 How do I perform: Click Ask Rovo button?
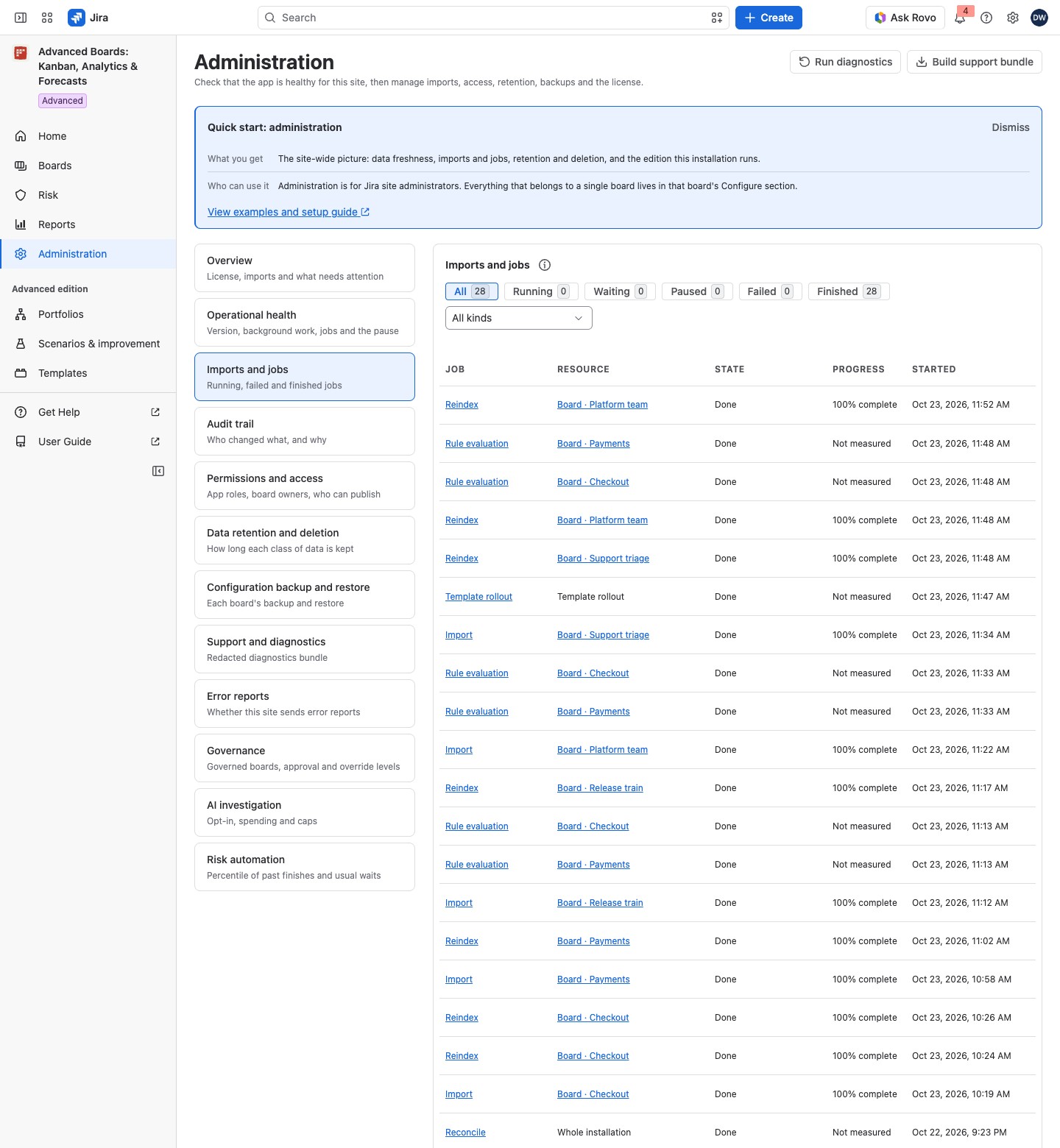(905, 18)
